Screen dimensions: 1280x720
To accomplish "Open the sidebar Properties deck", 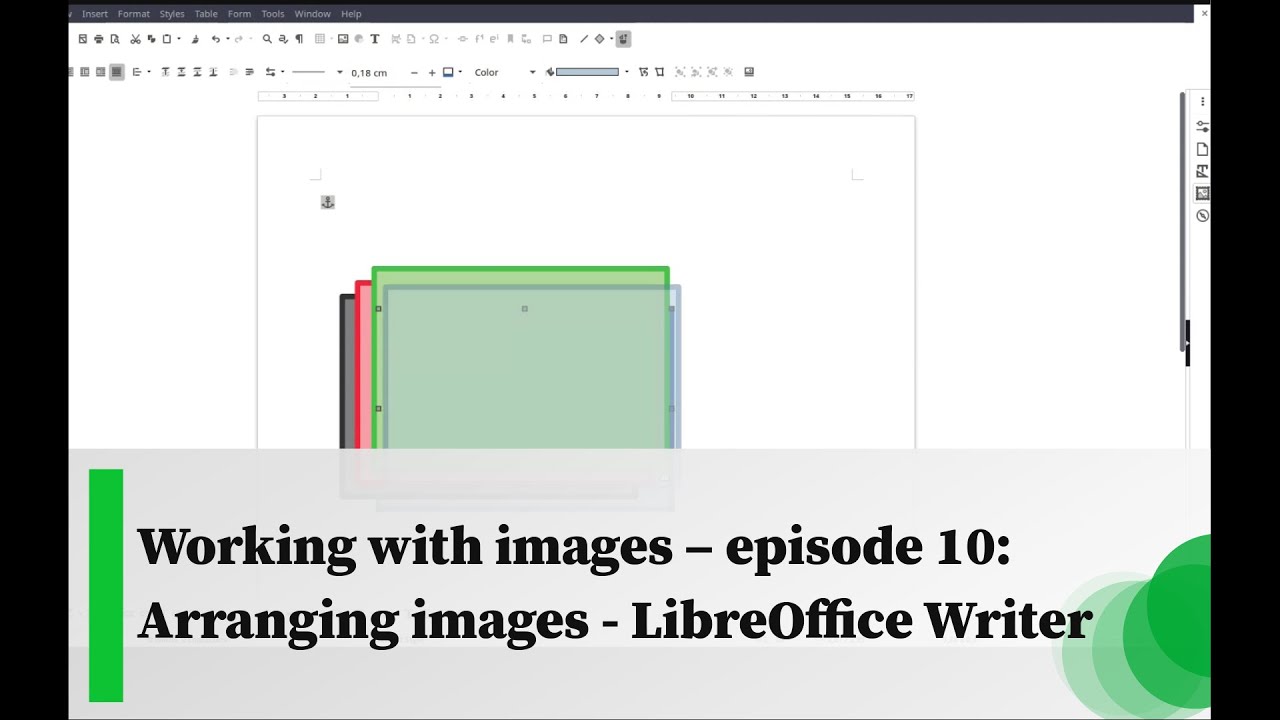I will (1203, 127).
